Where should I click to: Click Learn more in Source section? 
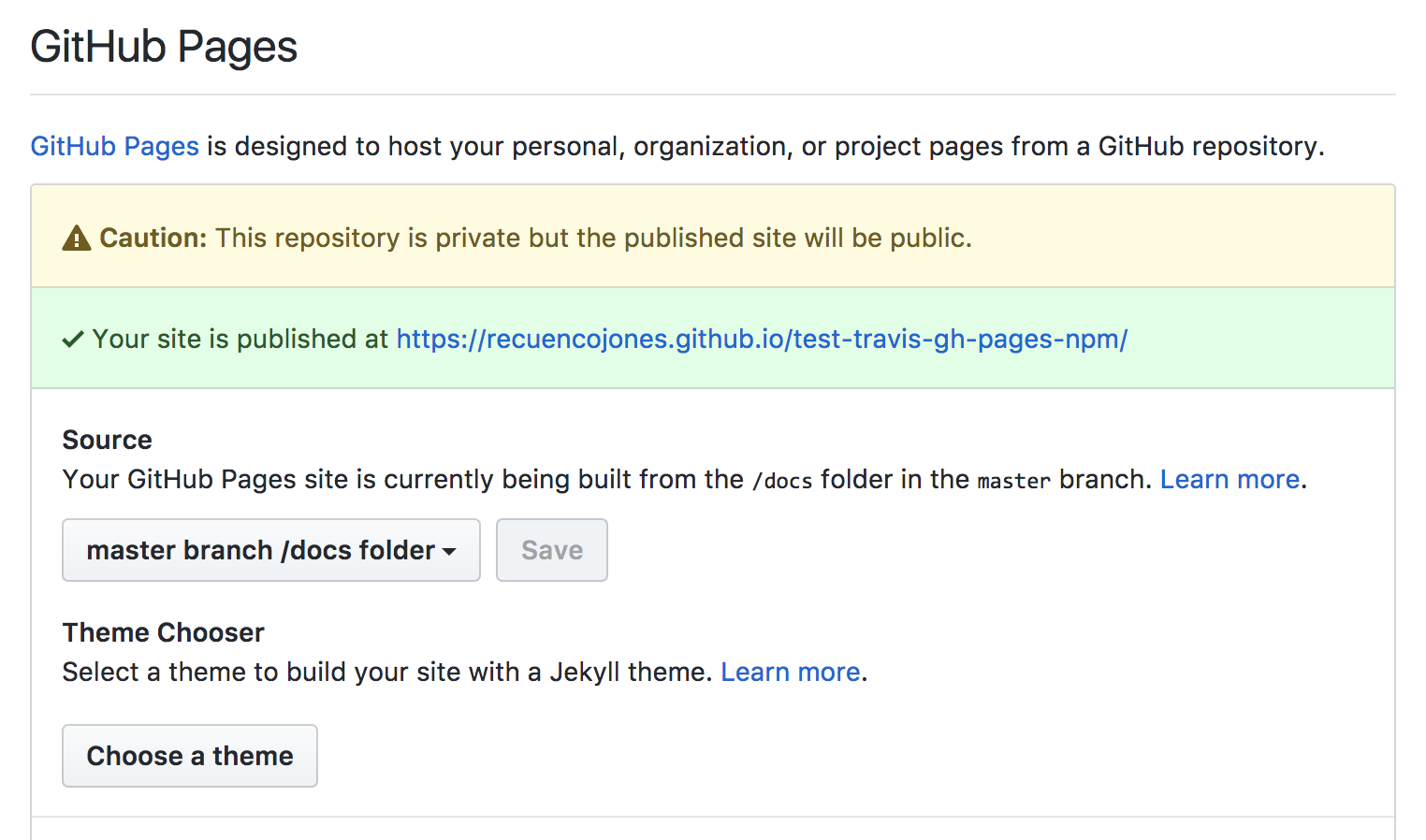click(1230, 479)
